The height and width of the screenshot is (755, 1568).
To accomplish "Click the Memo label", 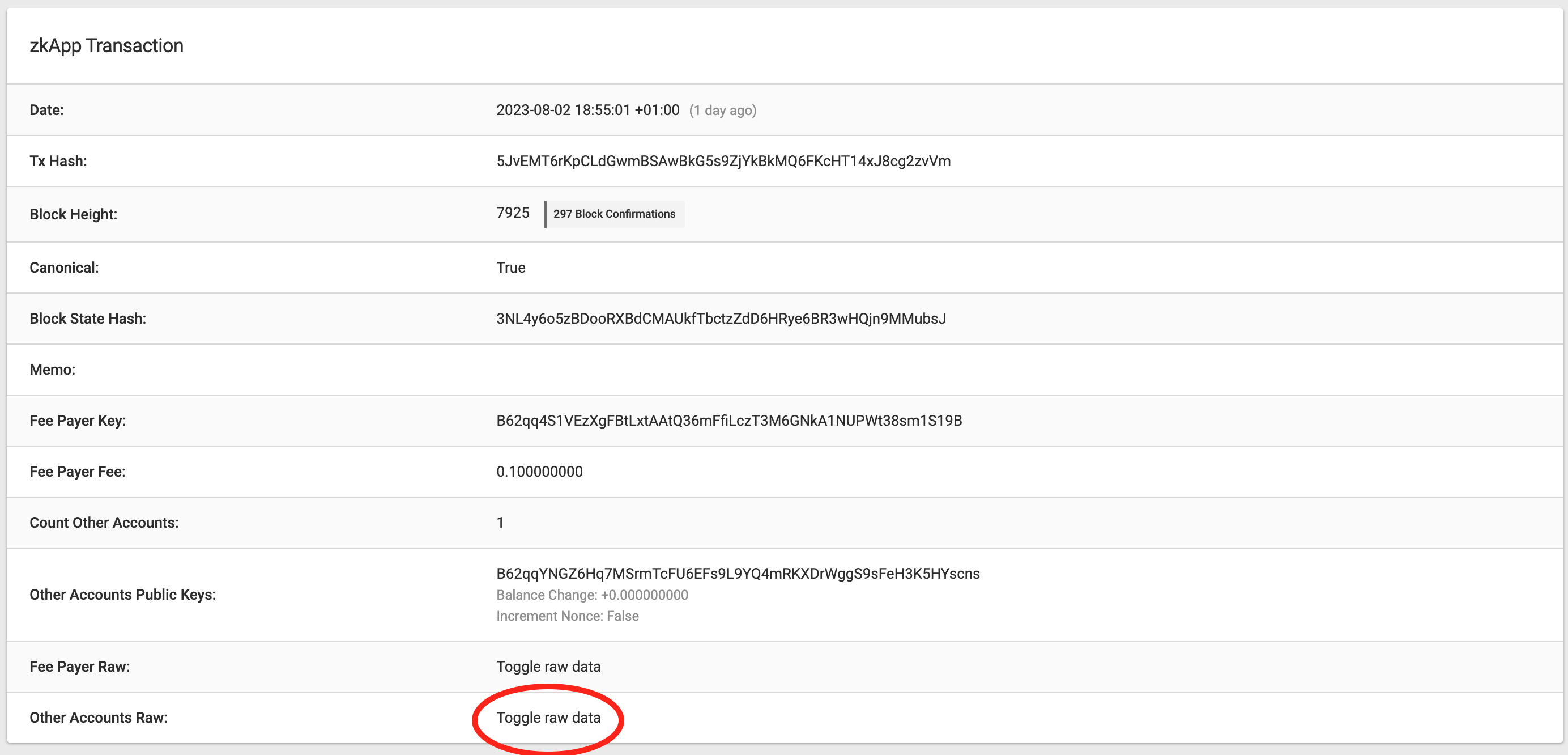I will [x=52, y=370].
